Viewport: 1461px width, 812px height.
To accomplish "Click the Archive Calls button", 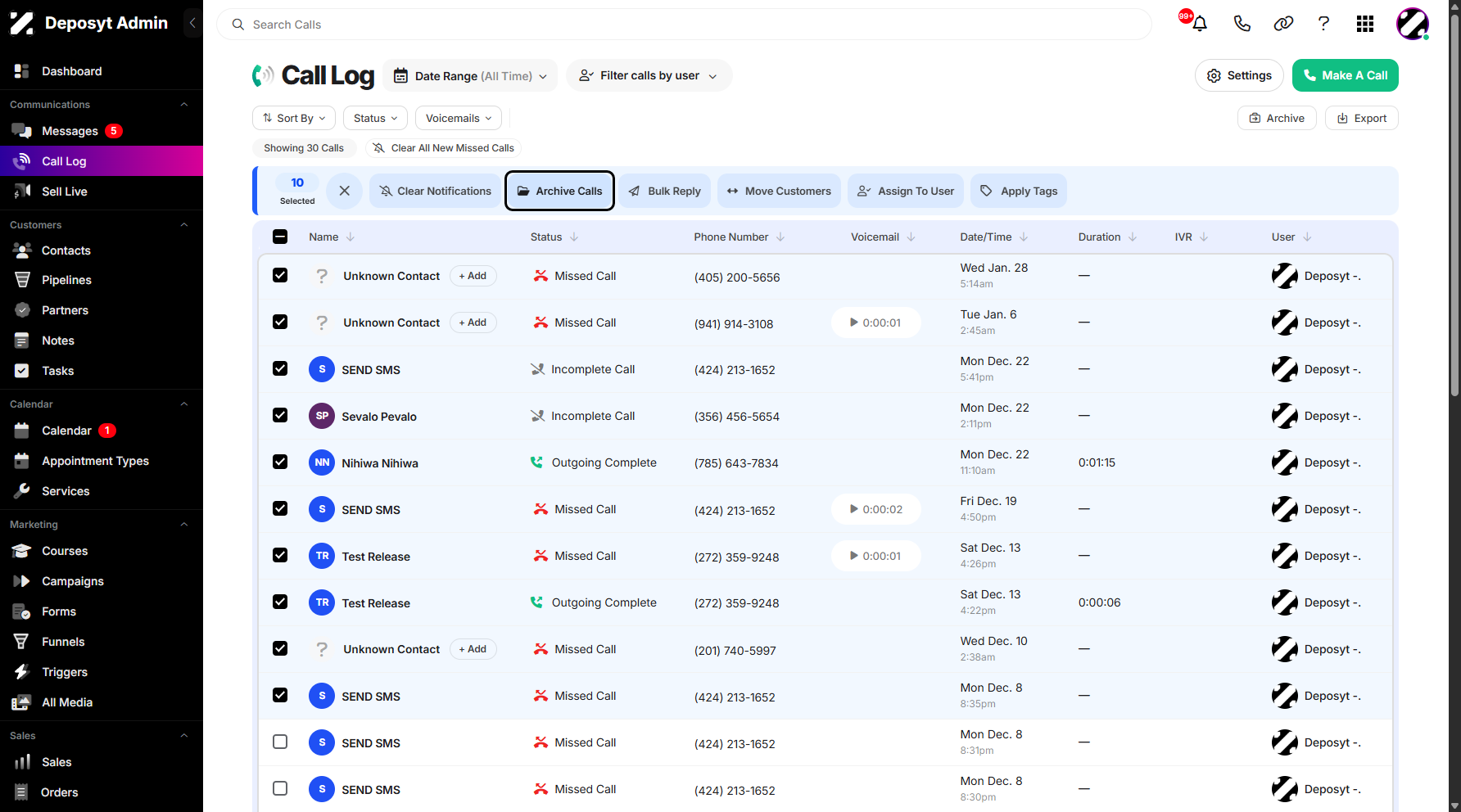I will (560, 191).
